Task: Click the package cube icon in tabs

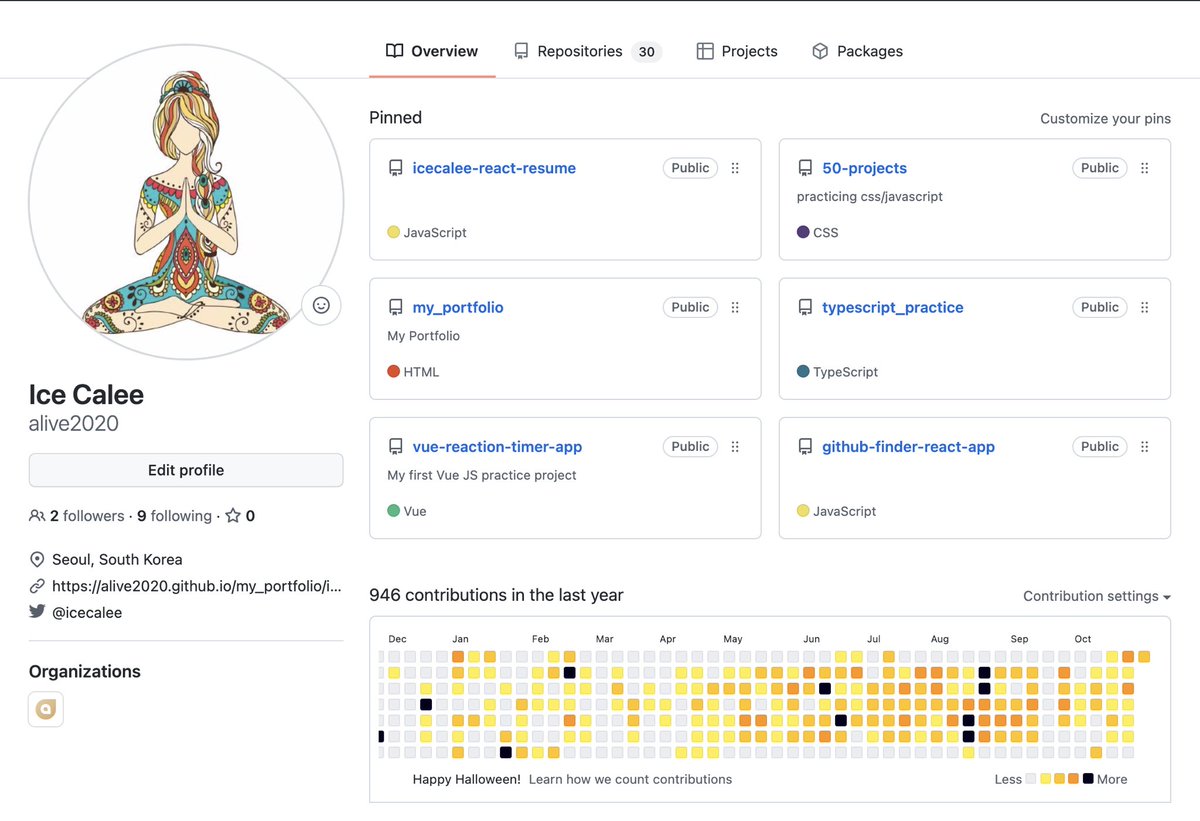Action: [x=820, y=51]
